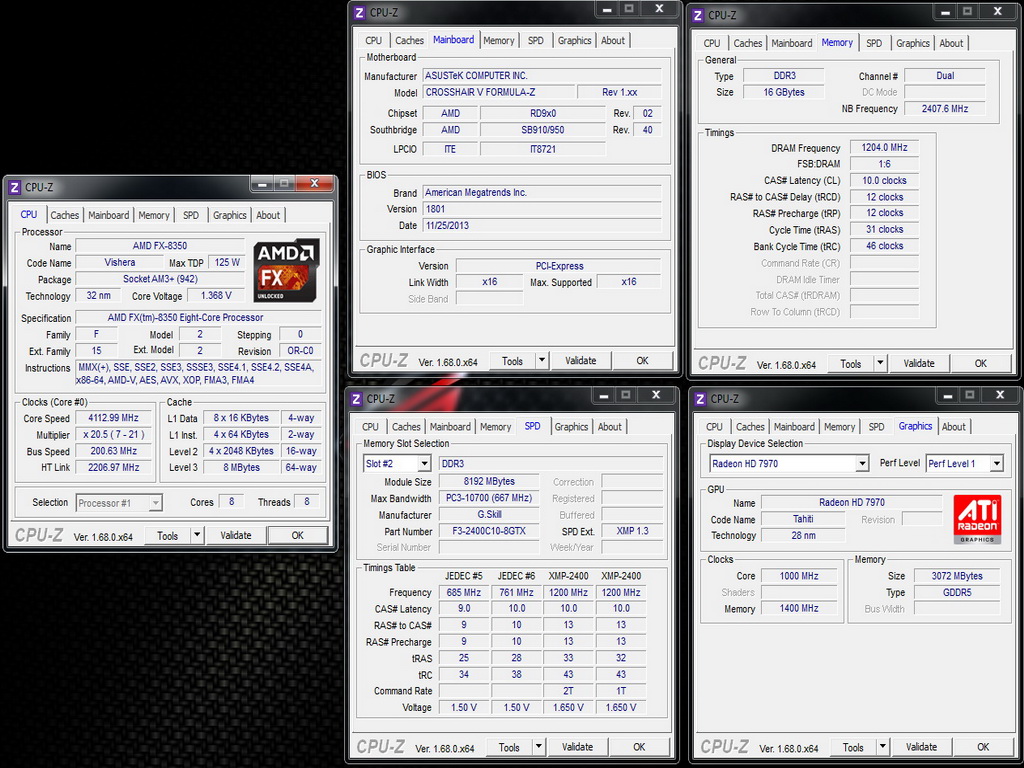This screenshot has height=768, width=1024.
Task: Click the Module Size 8192 MBytes value
Action: click(x=489, y=481)
